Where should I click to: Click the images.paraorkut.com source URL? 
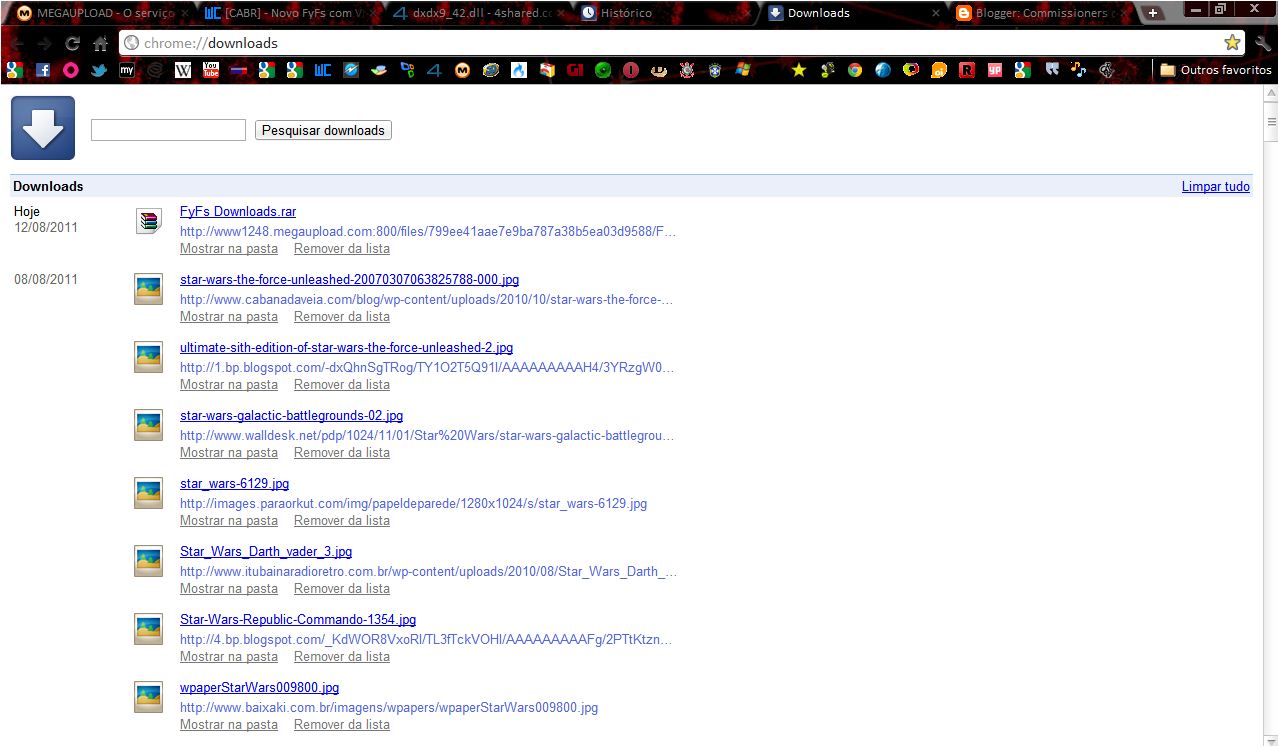coord(413,503)
